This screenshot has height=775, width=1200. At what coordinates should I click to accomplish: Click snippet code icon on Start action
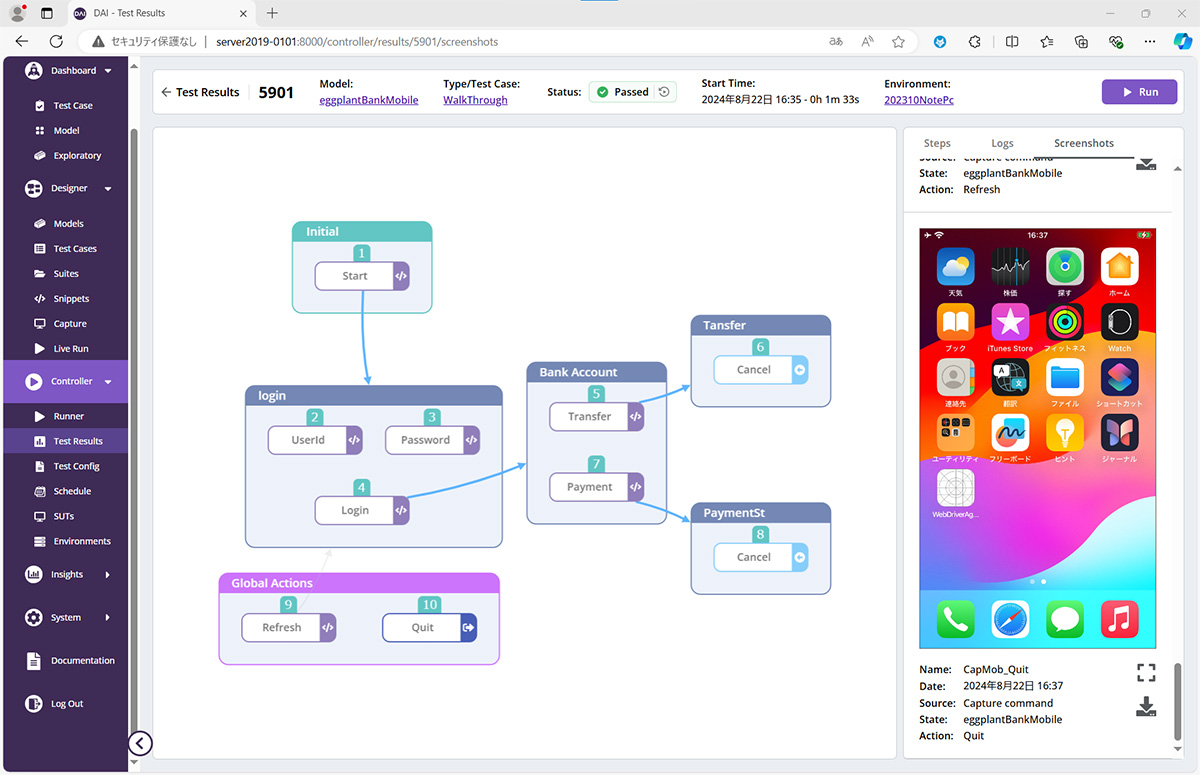pos(401,276)
